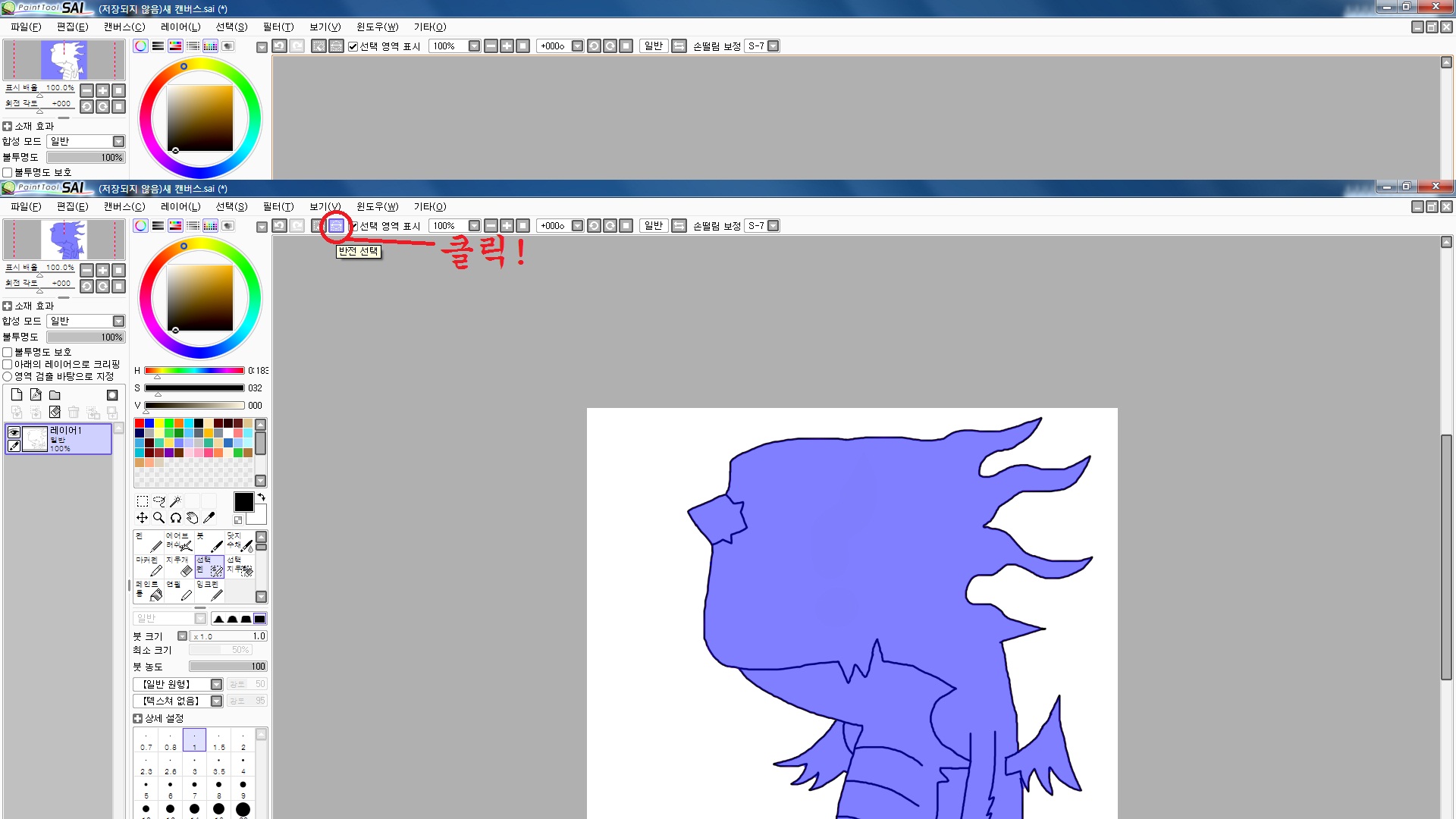Screen dimensions: 1456x819
Task: Choose the Paint Bucket (페인트통) tool
Action: pyautogui.click(x=149, y=590)
